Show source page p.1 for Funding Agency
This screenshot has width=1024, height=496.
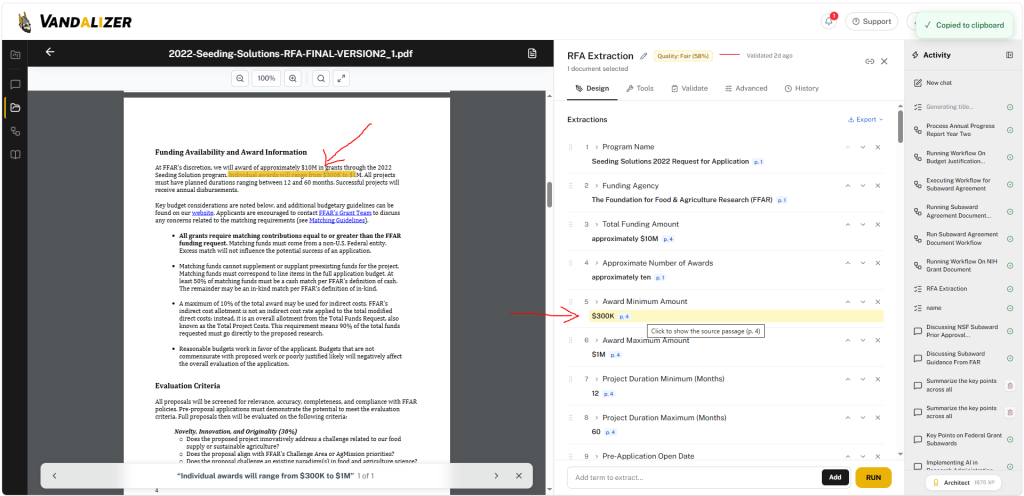pyautogui.click(x=782, y=200)
